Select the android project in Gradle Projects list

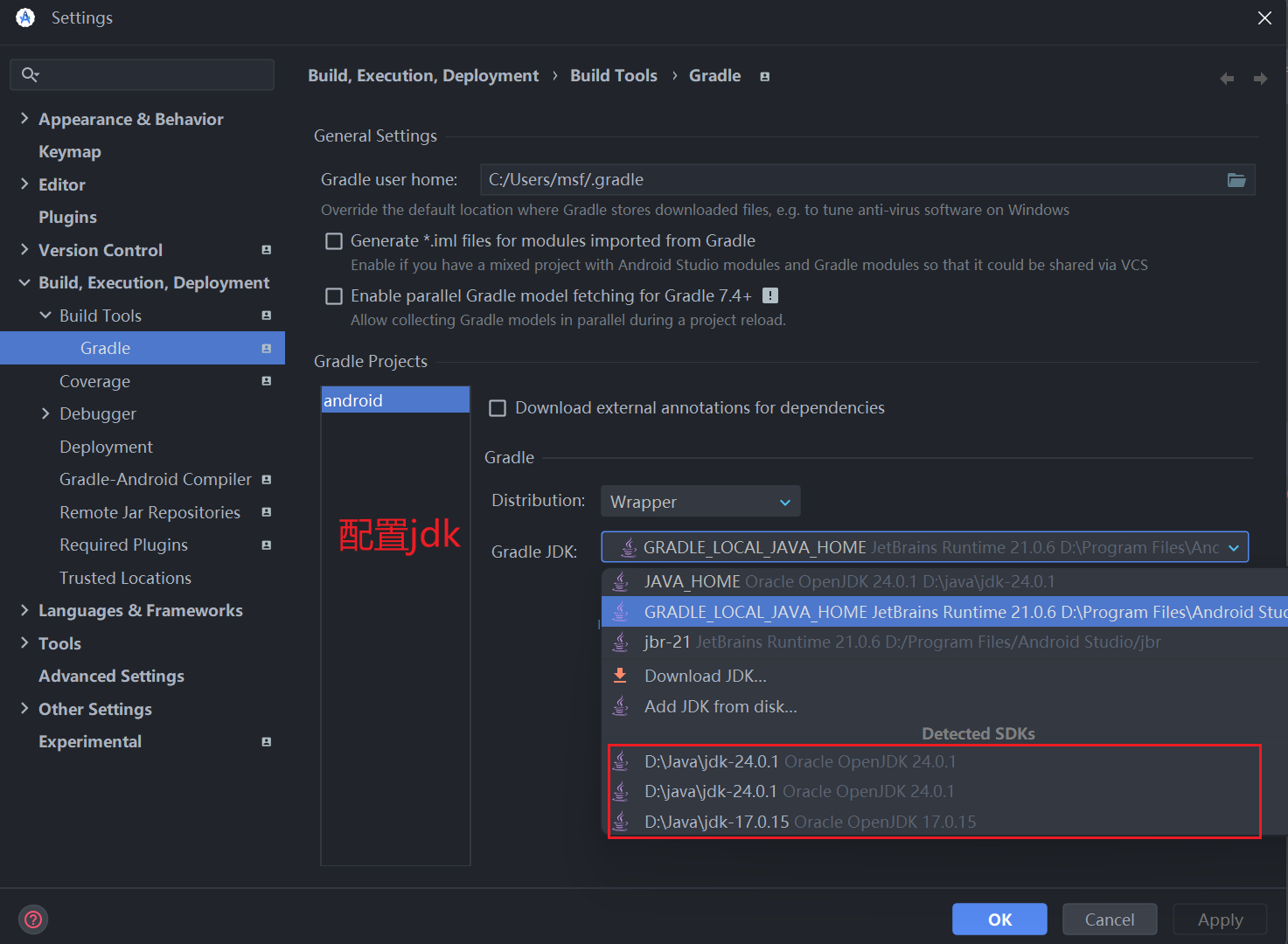395,400
